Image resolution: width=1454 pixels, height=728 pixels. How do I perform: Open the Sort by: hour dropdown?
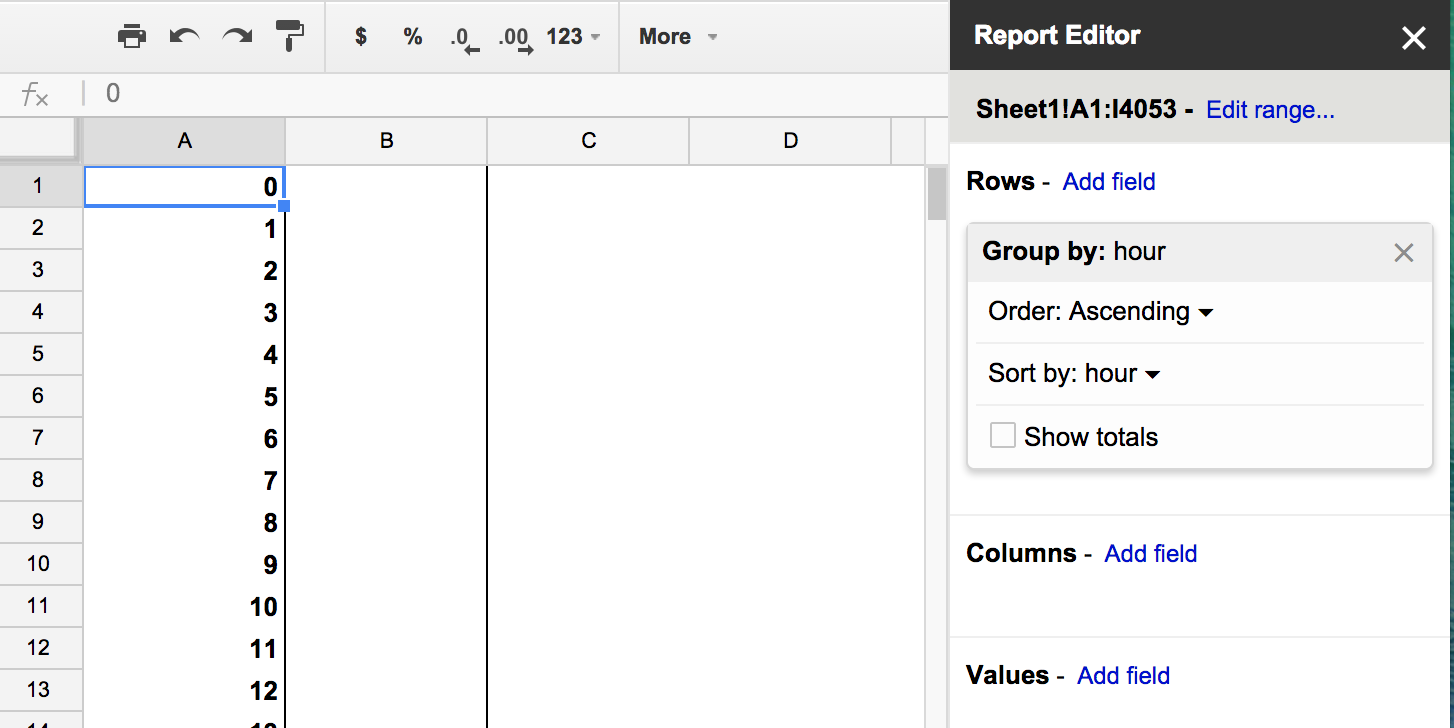[1074, 374]
